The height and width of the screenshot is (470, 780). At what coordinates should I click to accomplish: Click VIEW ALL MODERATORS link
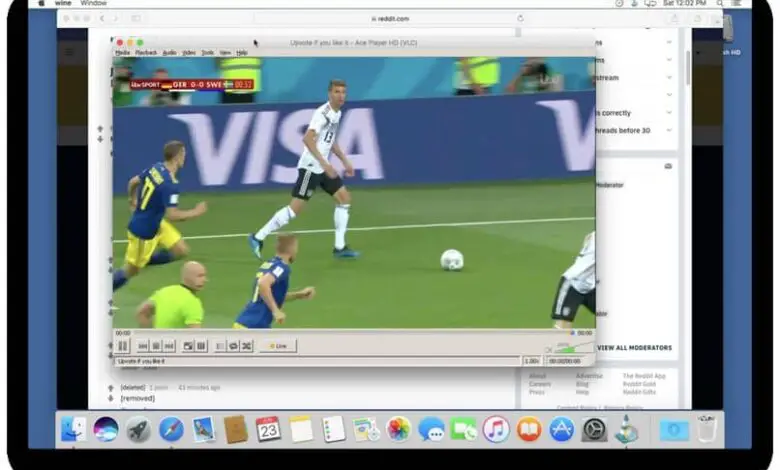pyautogui.click(x=635, y=348)
